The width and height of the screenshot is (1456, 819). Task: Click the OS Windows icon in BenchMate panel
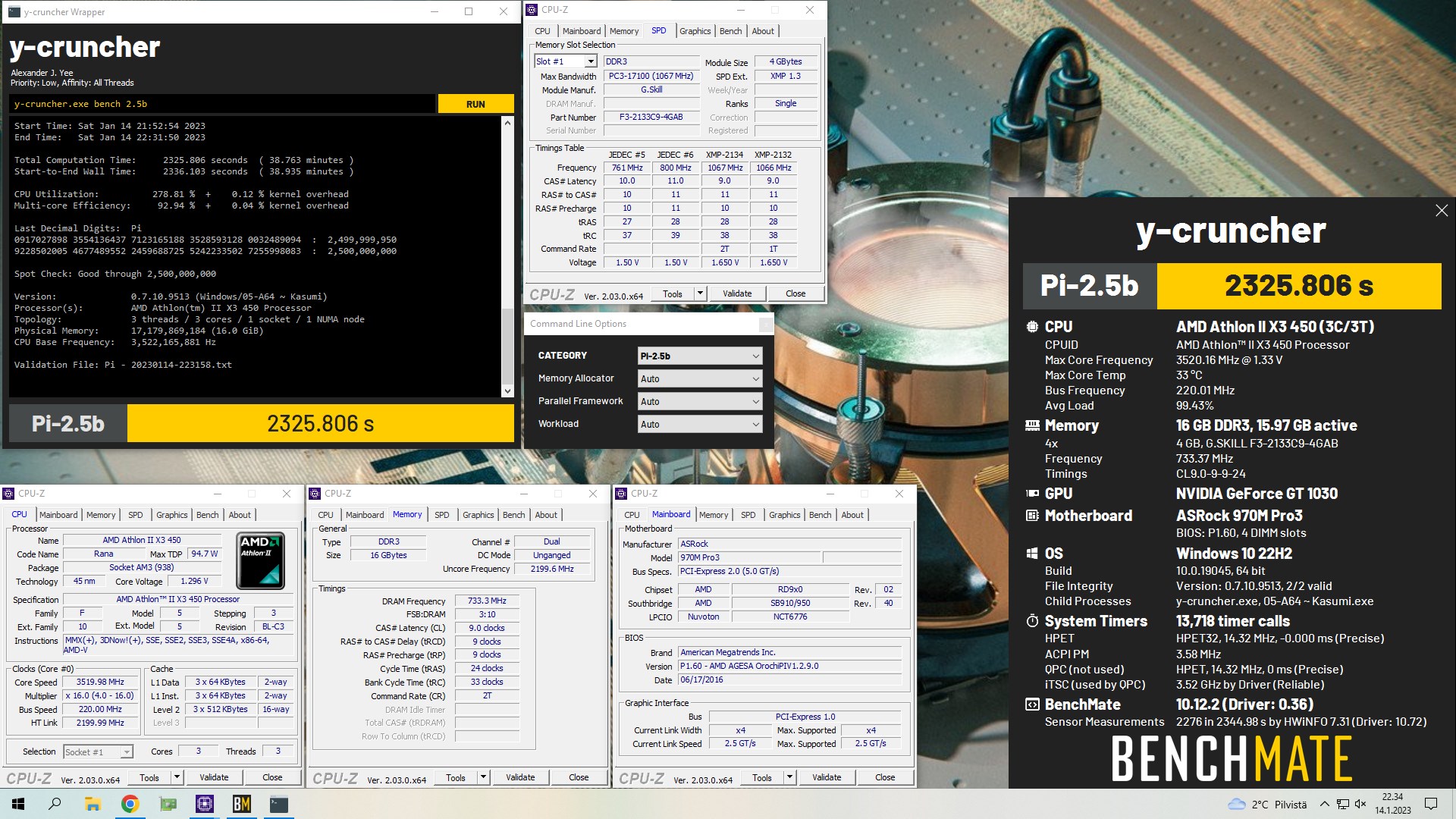pos(1032,554)
